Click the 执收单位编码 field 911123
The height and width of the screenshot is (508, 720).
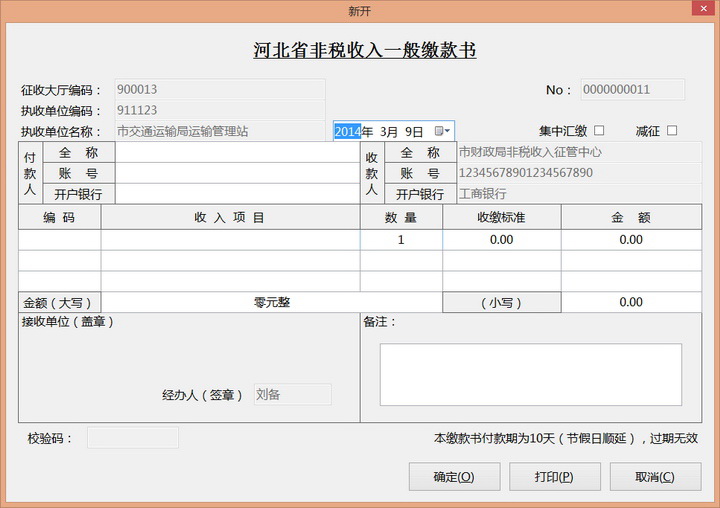coord(220,110)
